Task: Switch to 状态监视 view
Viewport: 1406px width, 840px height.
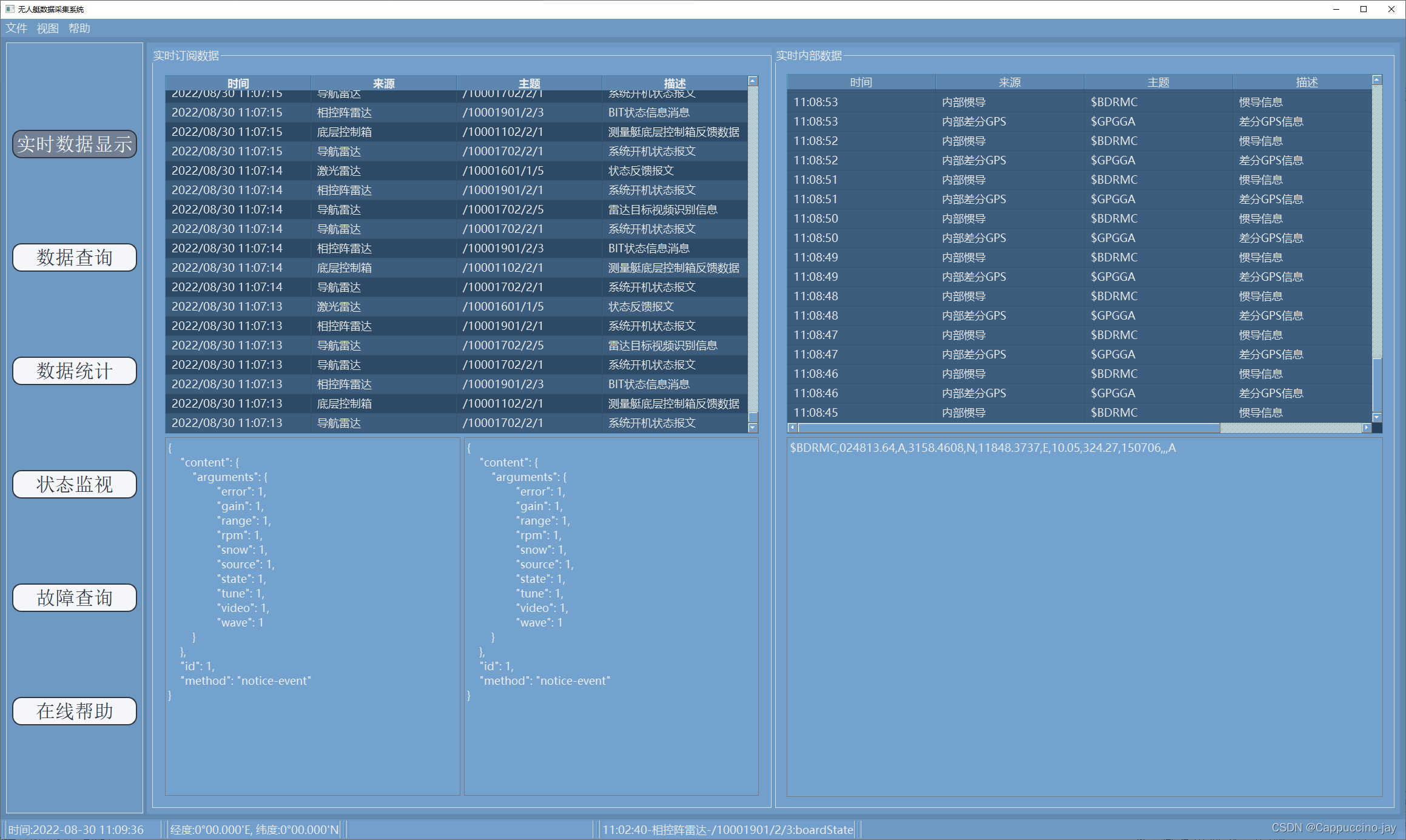Action: 75,485
